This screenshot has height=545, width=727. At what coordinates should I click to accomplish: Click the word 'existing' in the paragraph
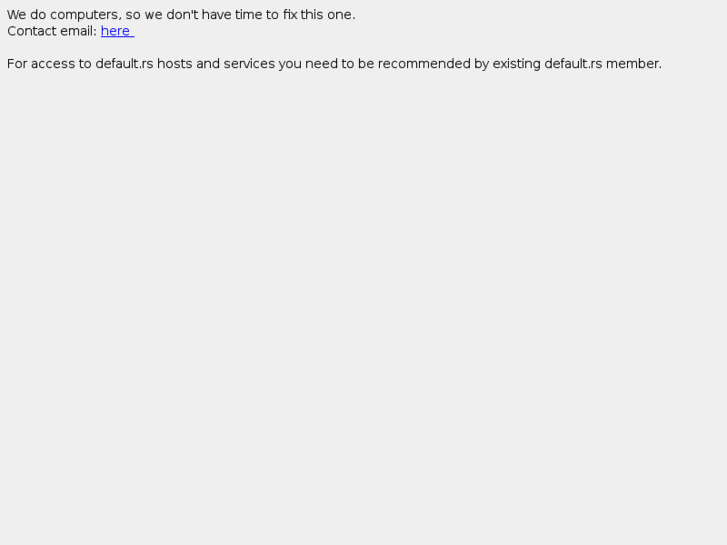(517, 64)
